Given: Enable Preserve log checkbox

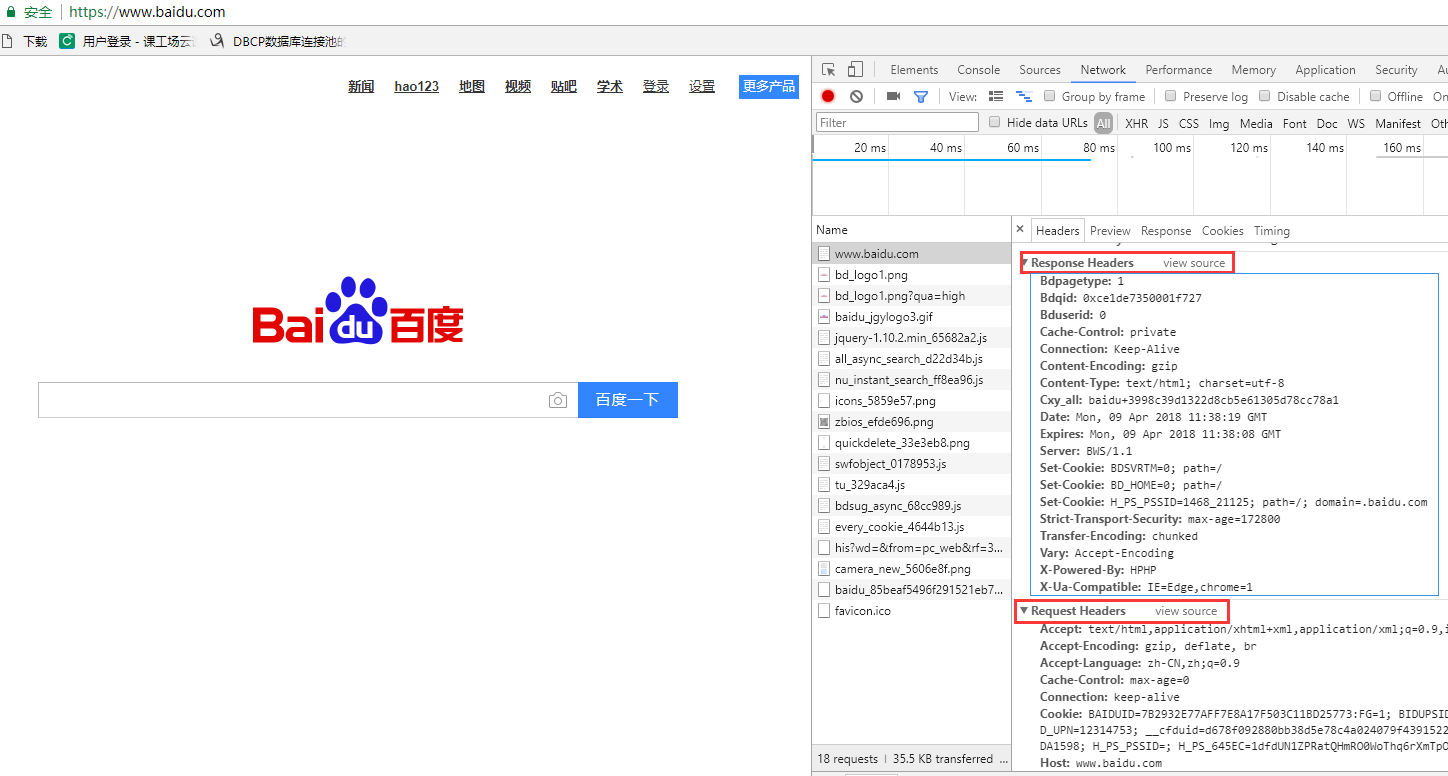Looking at the screenshot, I should pyautogui.click(x=1170, y=96).
